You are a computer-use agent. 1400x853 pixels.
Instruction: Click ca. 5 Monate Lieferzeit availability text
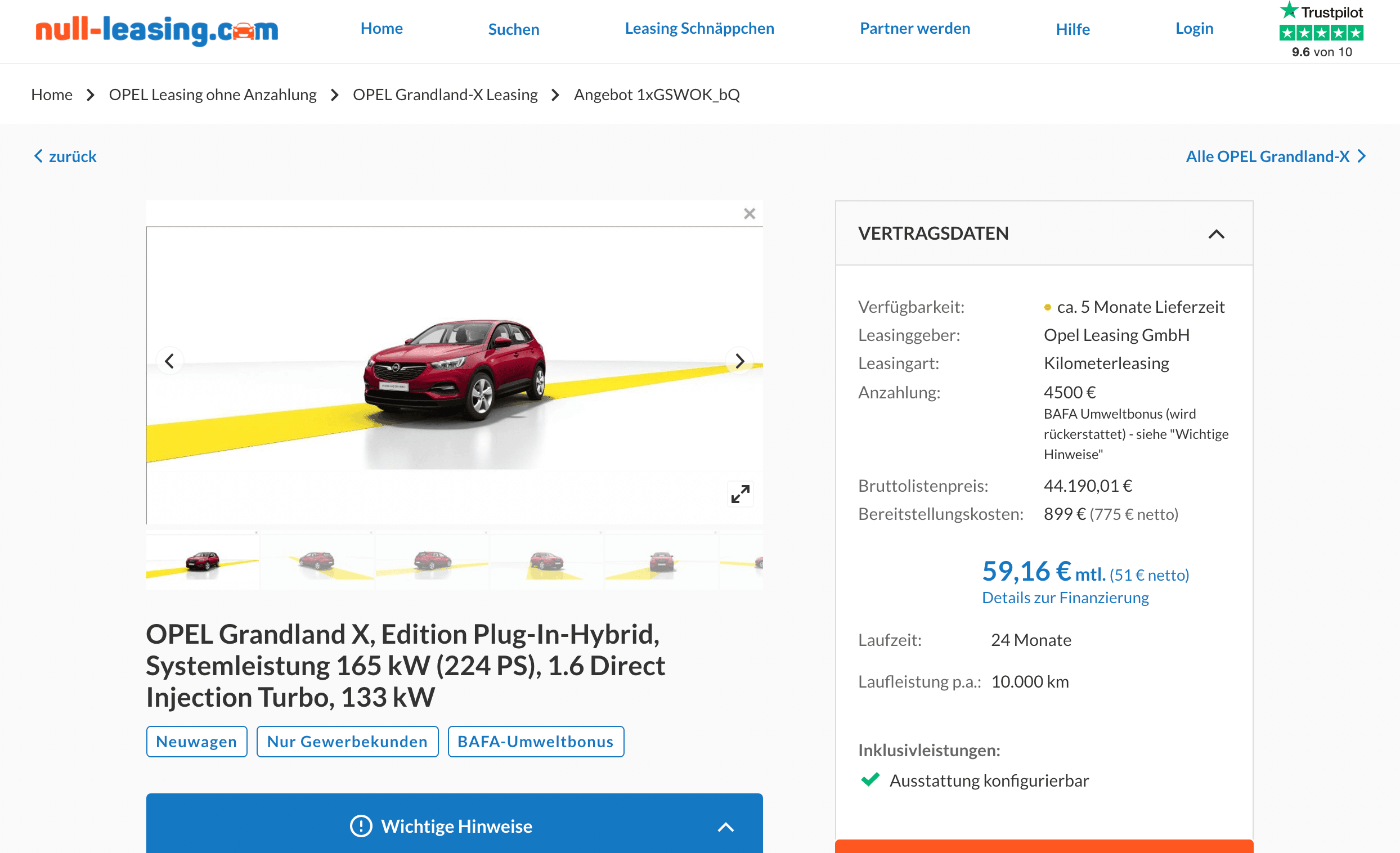pos(1141,307)
